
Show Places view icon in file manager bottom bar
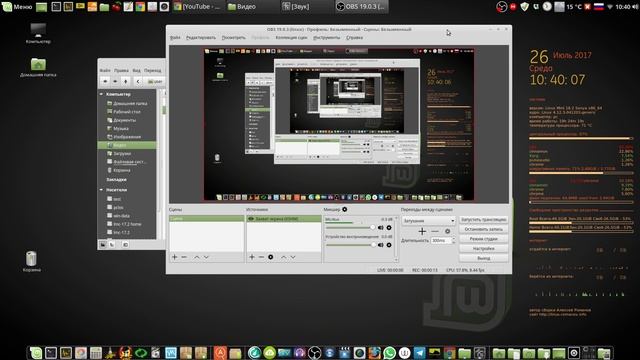(103, 244)
